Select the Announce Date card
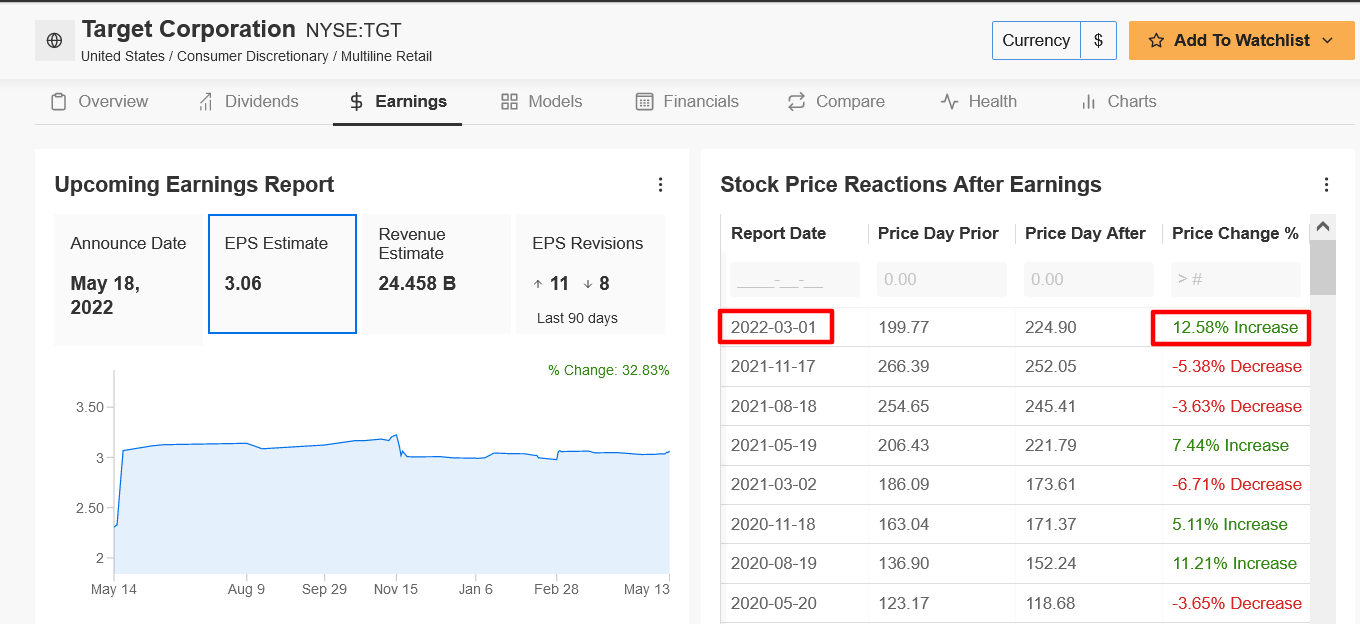 (x=128, y=273)
